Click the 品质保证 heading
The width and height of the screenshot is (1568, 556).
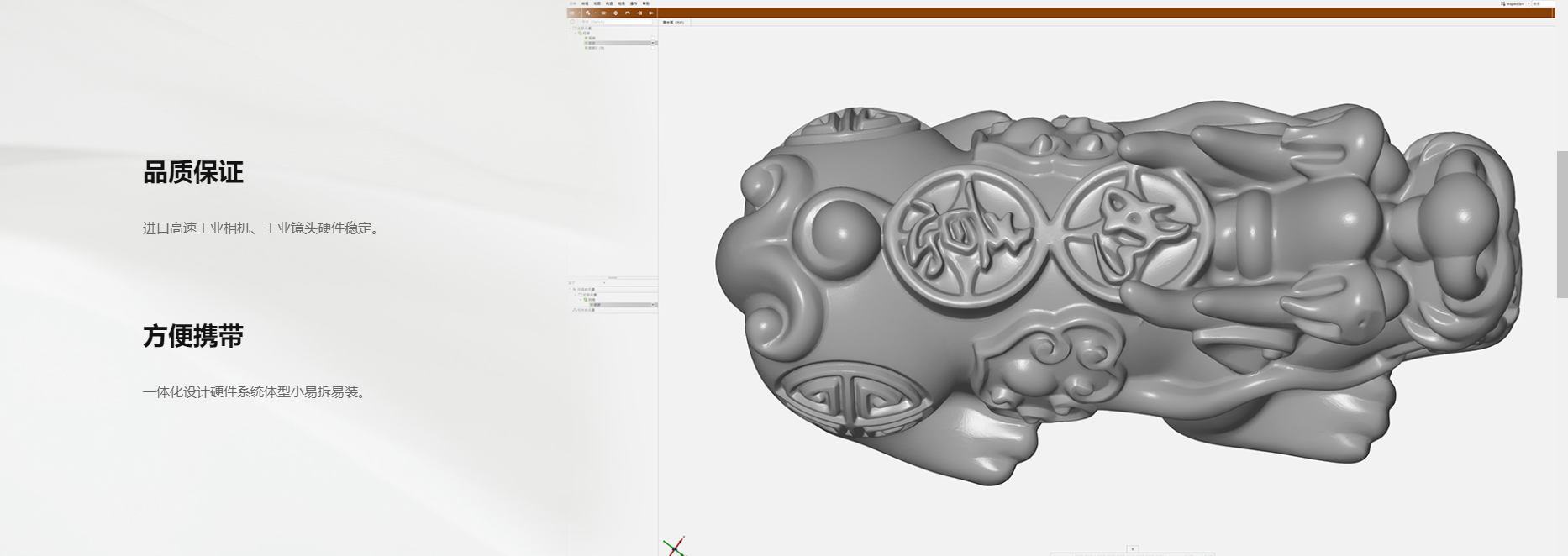(193, 172)
